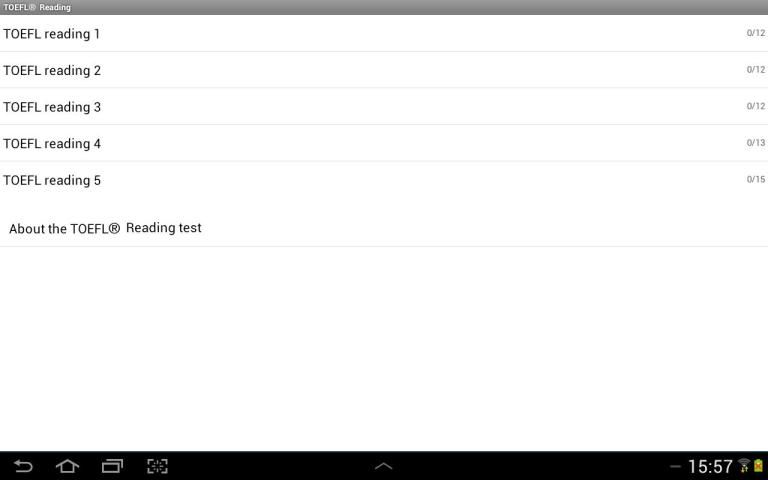Click the 0/12 score for reading 1
The image size is (768, 480).
click(x=756, y=33)
